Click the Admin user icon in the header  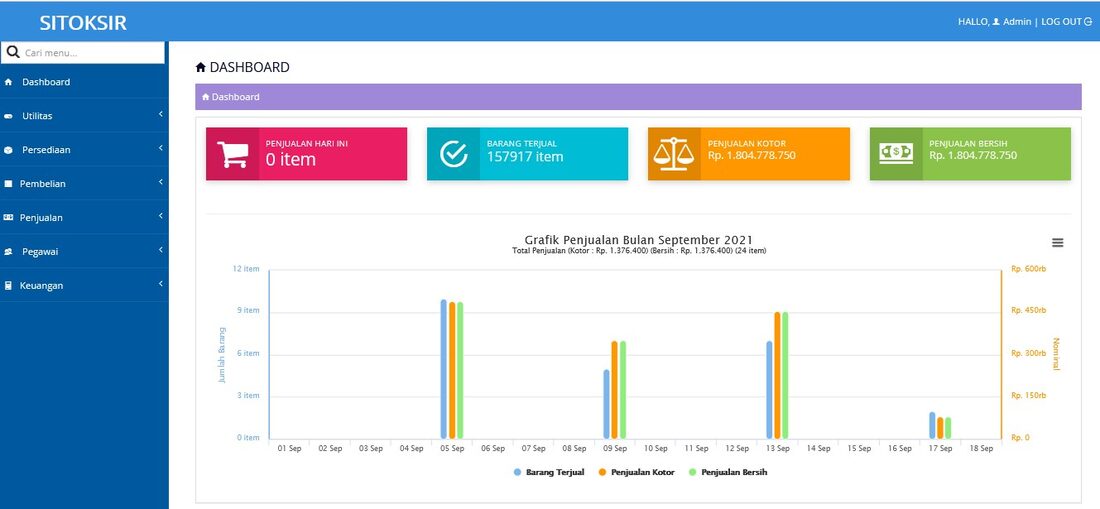(x=996, y=22)
